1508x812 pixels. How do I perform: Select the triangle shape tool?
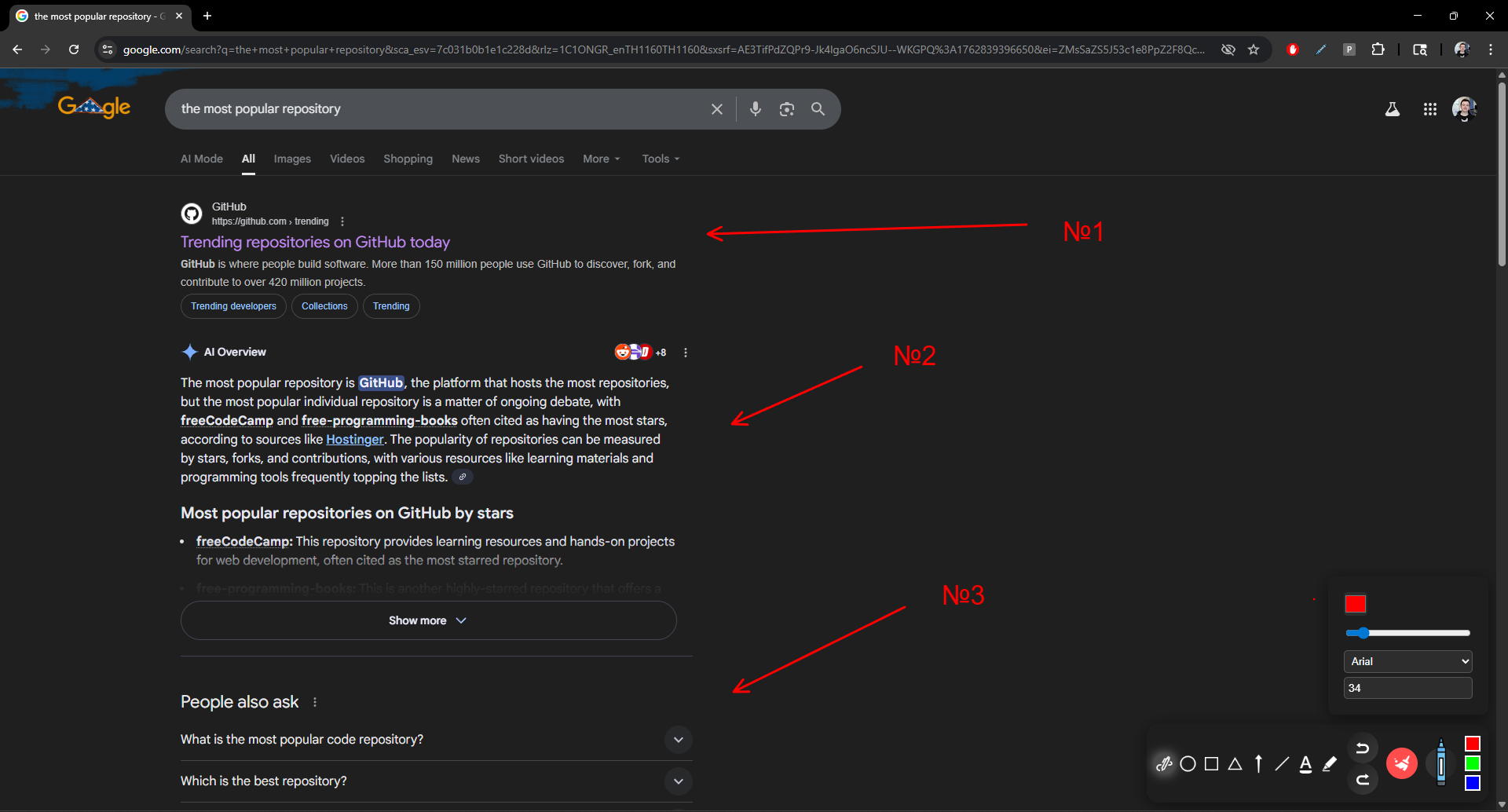(1235, 763)
